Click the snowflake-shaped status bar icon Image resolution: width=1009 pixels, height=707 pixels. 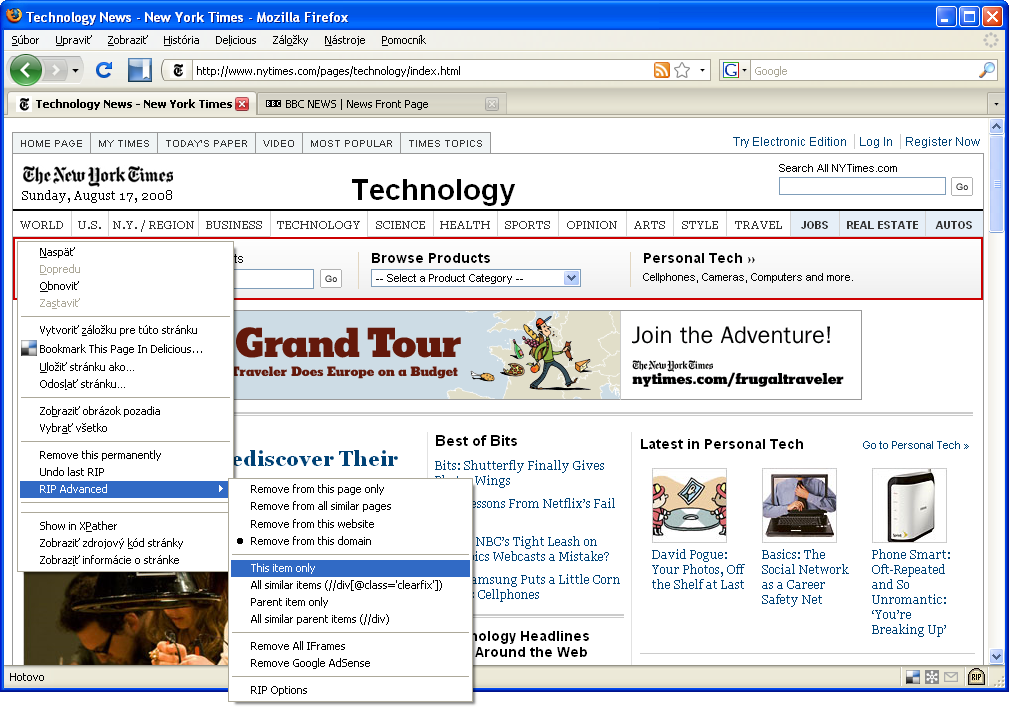931,677
